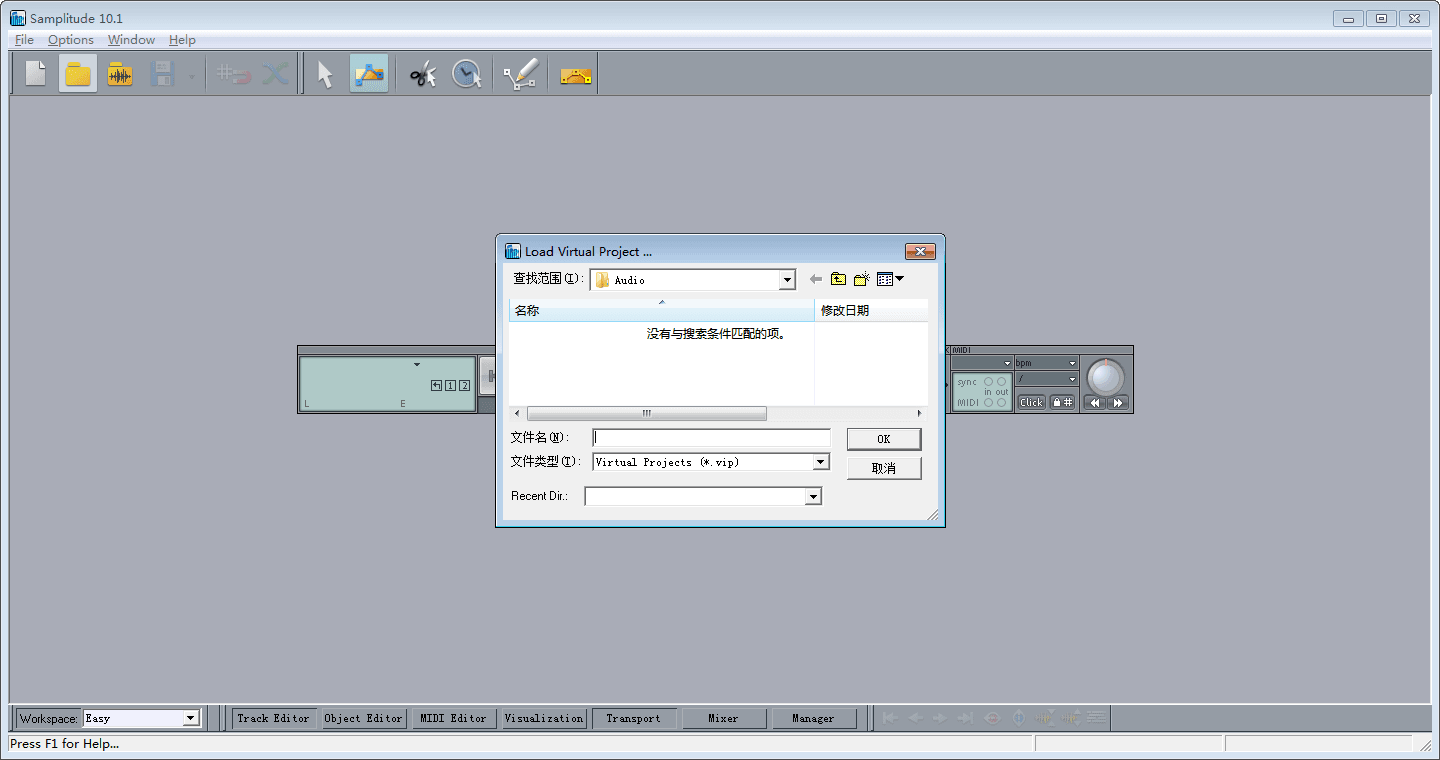
Task: Toggle the Click metronome button in transport
Action: pos(1031,402)
